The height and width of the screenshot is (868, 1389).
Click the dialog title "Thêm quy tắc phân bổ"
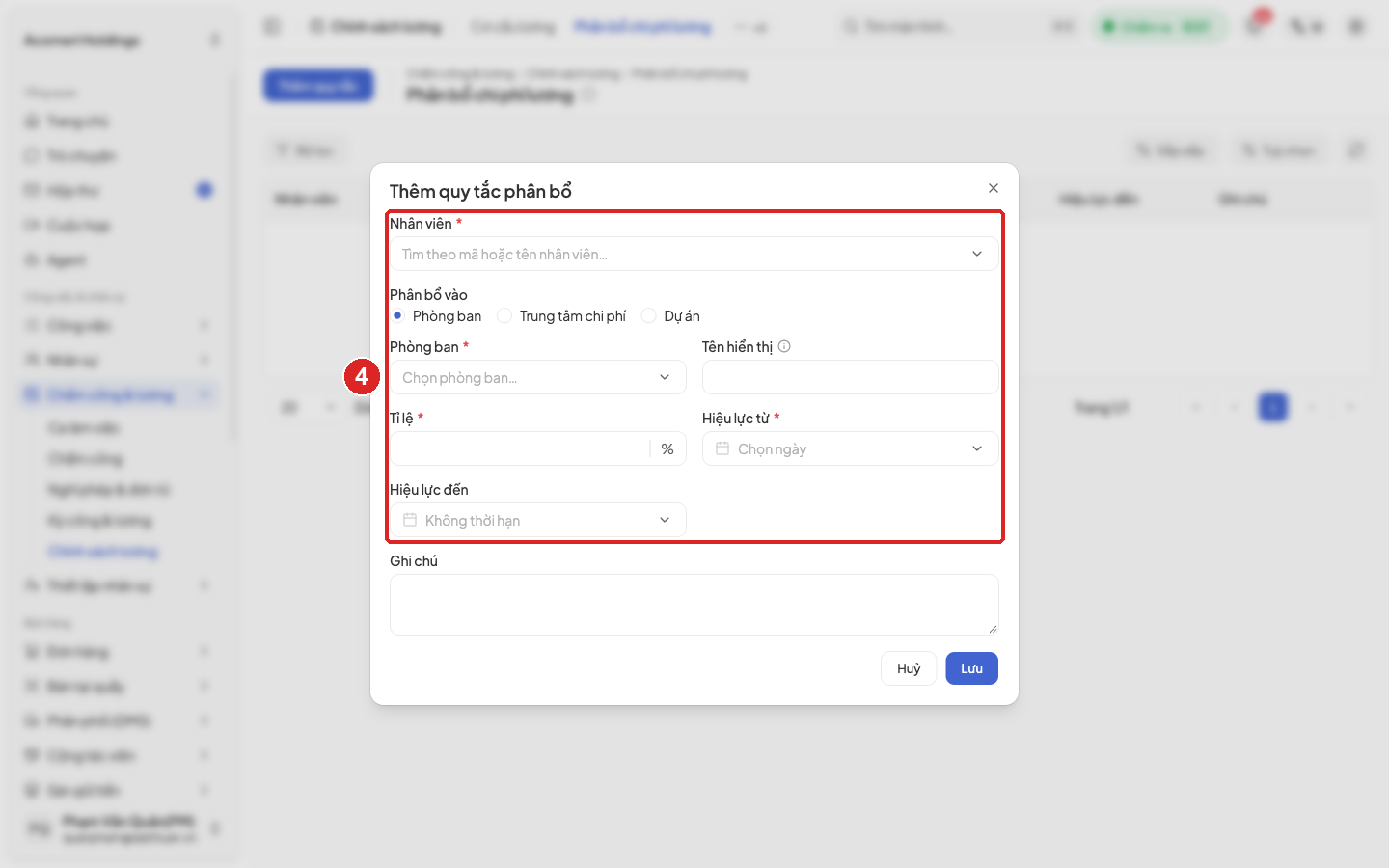click(480, 191)
